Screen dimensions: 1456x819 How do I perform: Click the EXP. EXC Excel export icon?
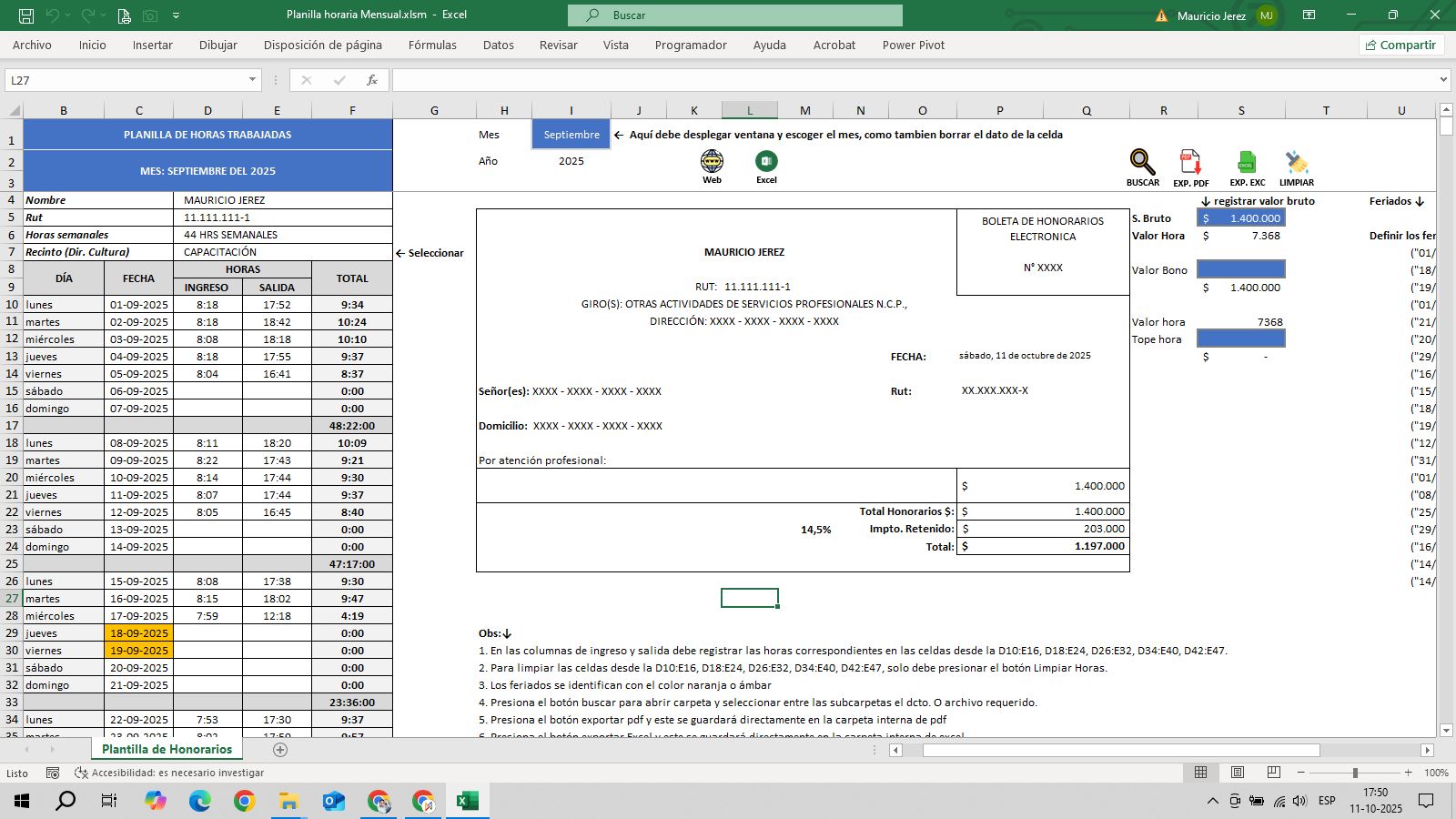click(x=1247, y=163)
